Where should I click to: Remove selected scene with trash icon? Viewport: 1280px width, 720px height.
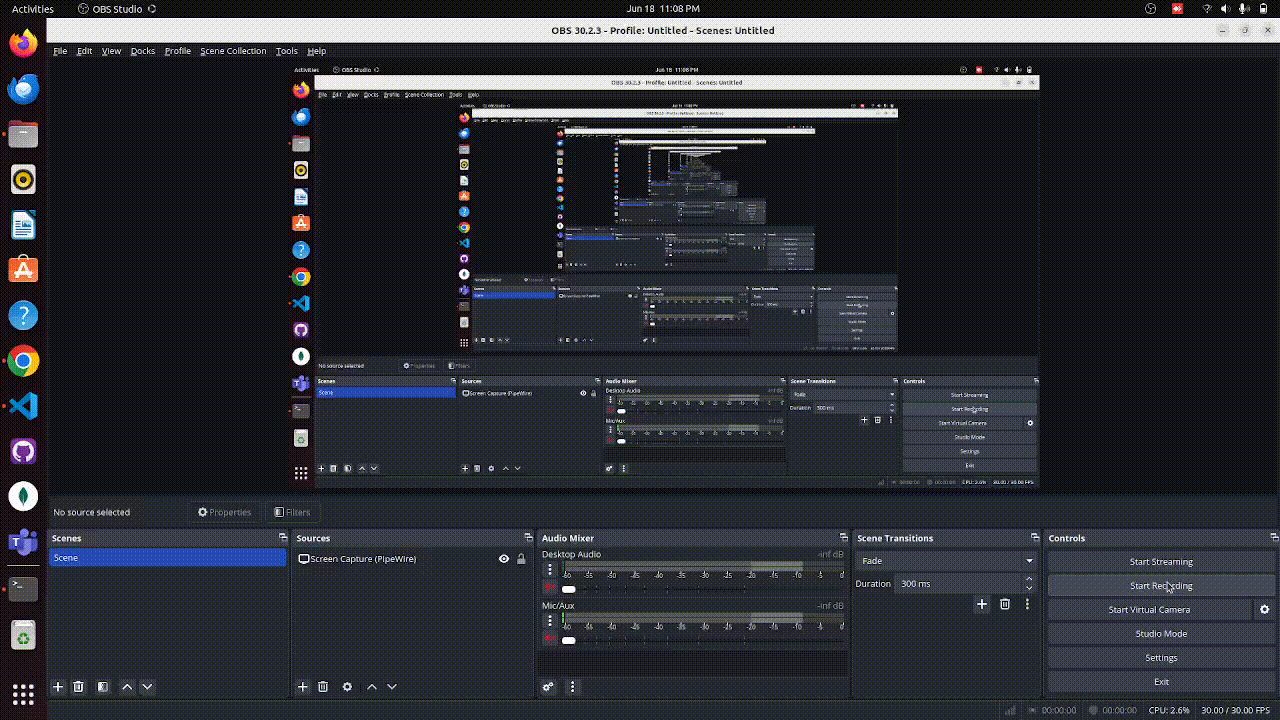(79, 687)
